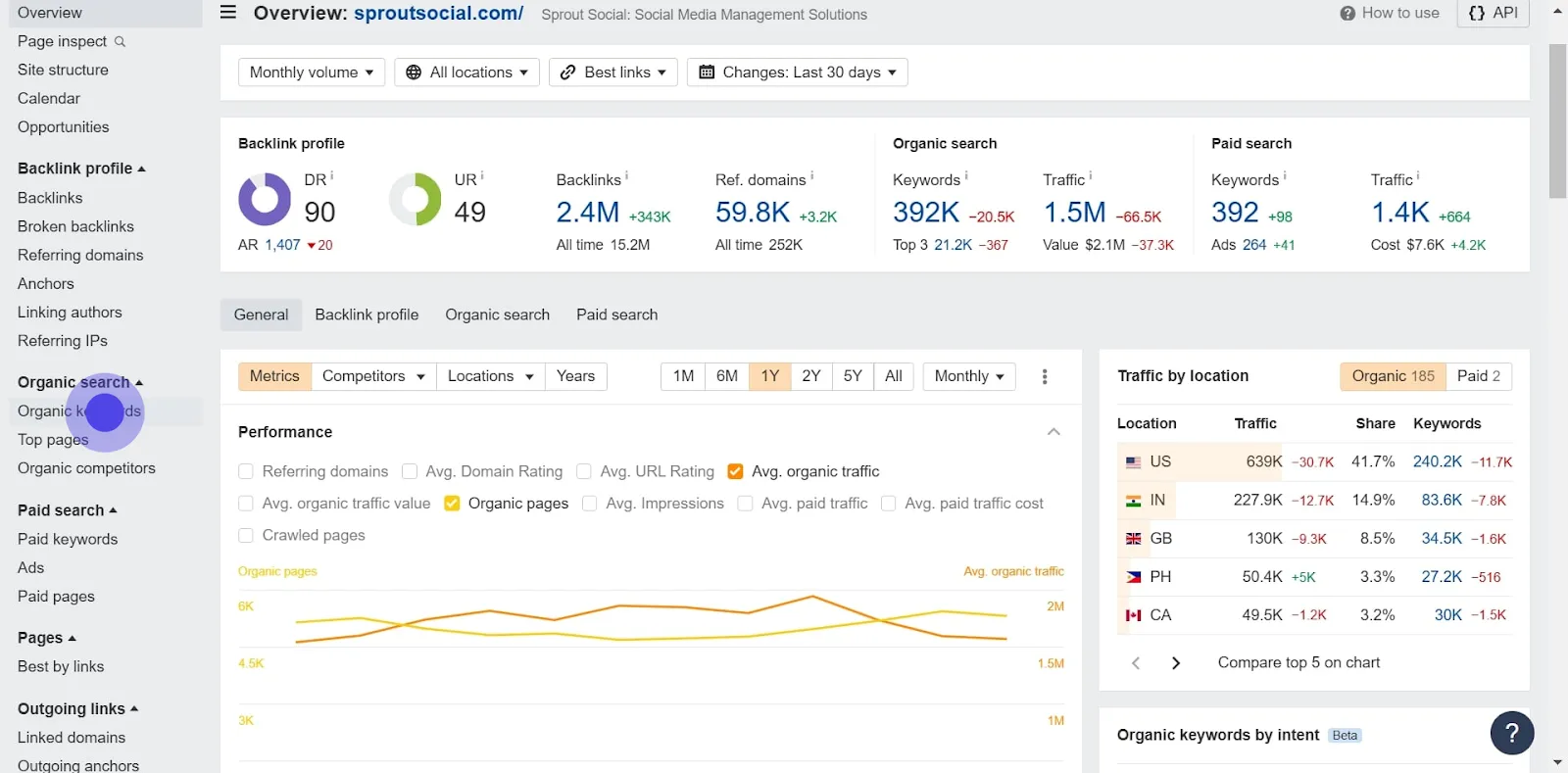Enable the Referring domains checkbox
This screenshot has height=773, width=1568.
point(246,471)
